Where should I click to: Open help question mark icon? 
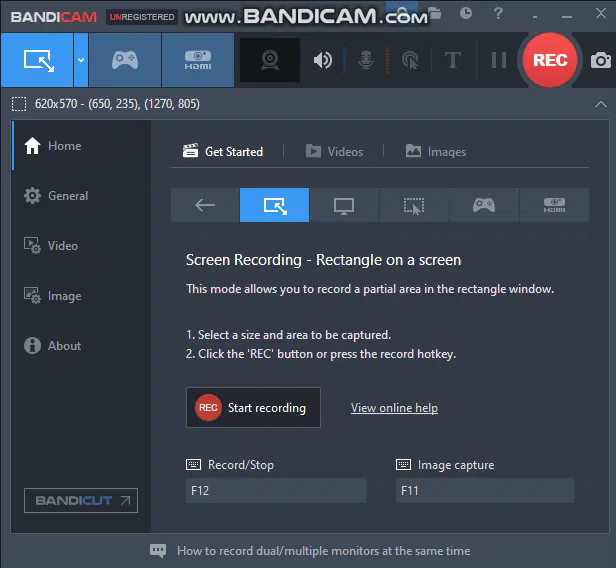(498, 13)
